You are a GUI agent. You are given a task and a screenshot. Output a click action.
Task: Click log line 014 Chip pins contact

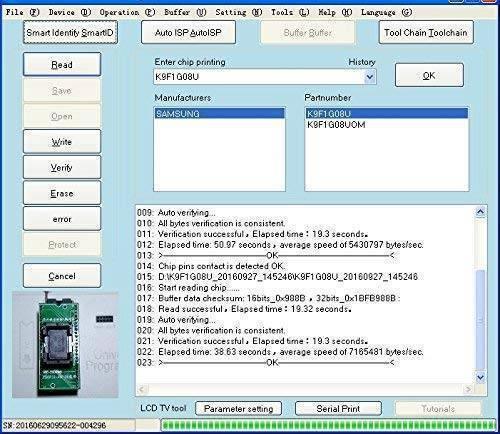[x=211, y=266]
